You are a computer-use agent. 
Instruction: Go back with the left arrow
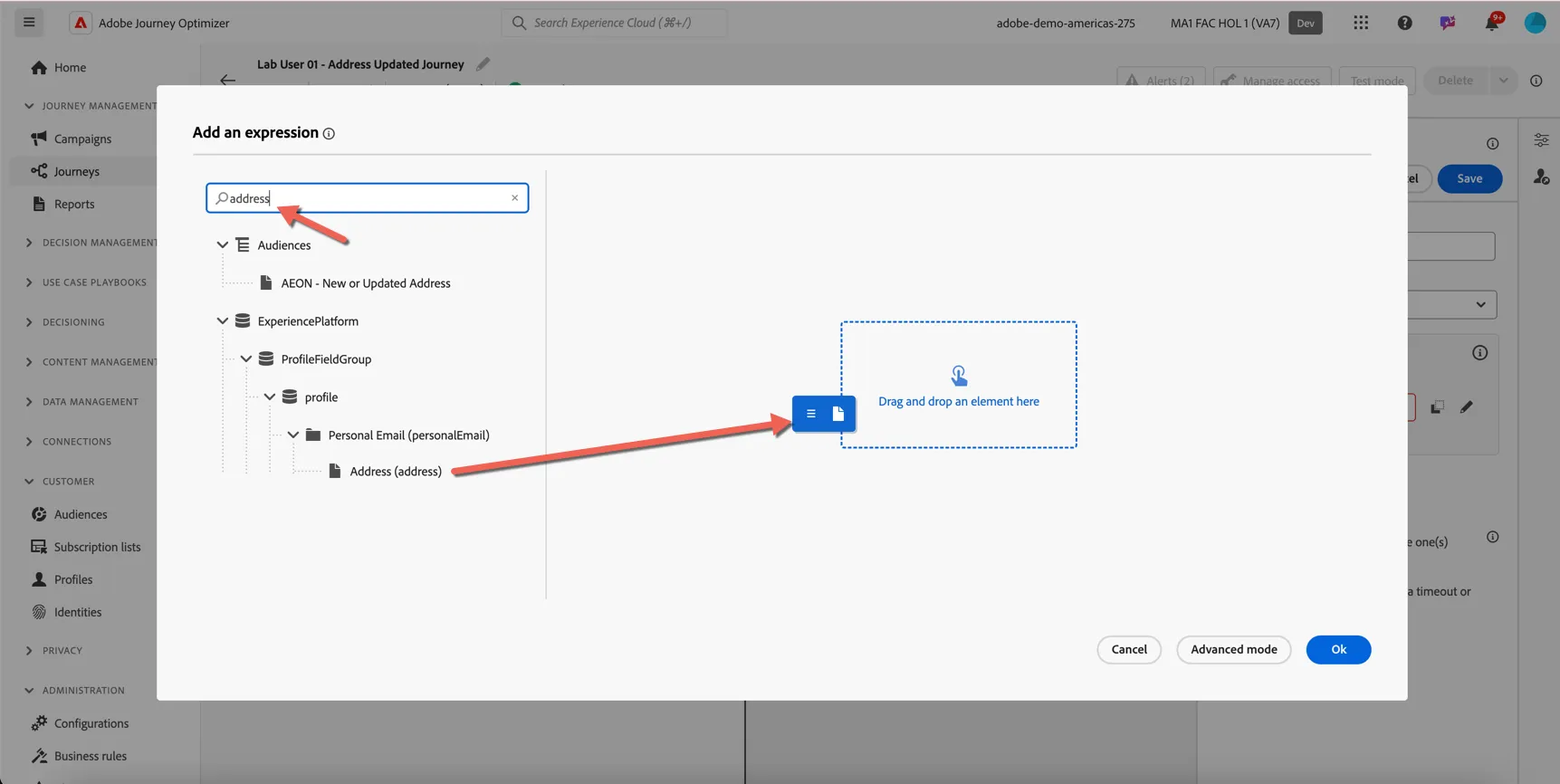[x=227, y=80]
